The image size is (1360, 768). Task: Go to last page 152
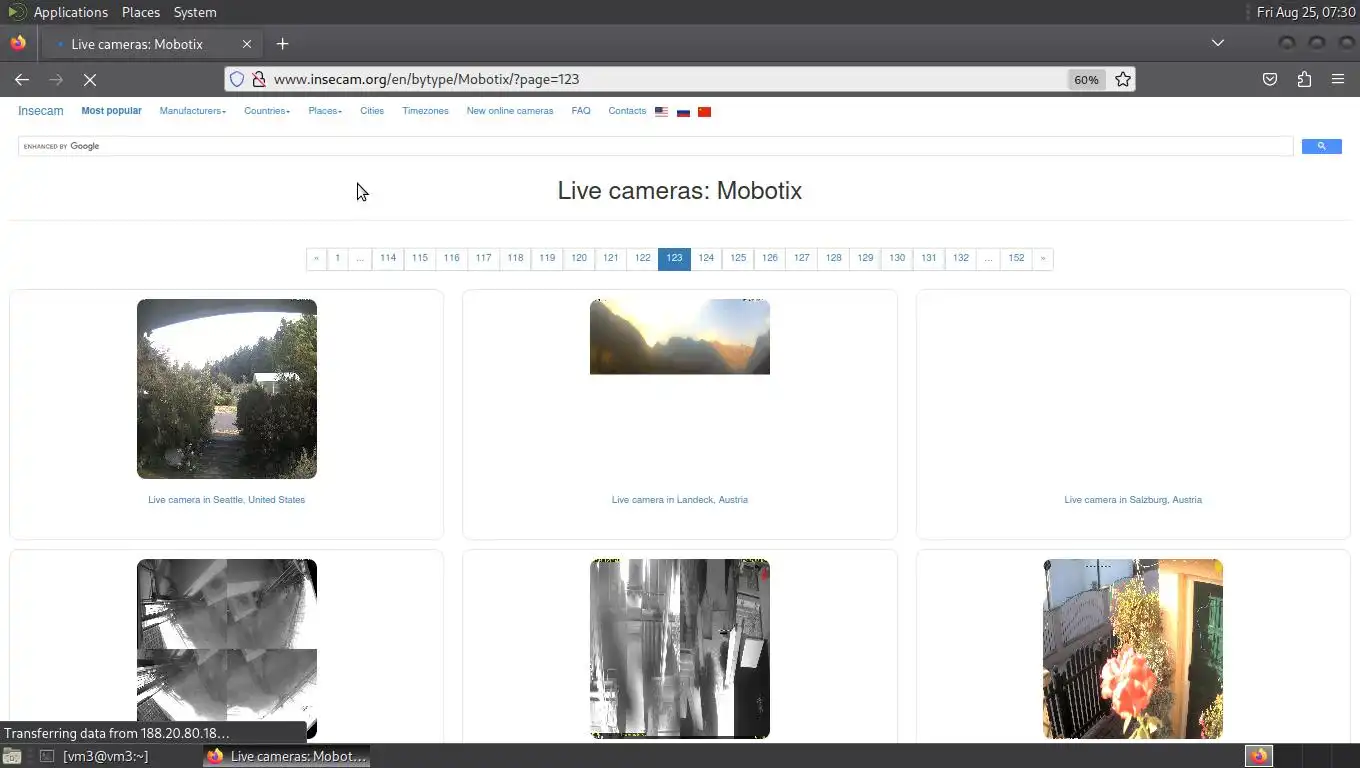tap(1016, 258)
